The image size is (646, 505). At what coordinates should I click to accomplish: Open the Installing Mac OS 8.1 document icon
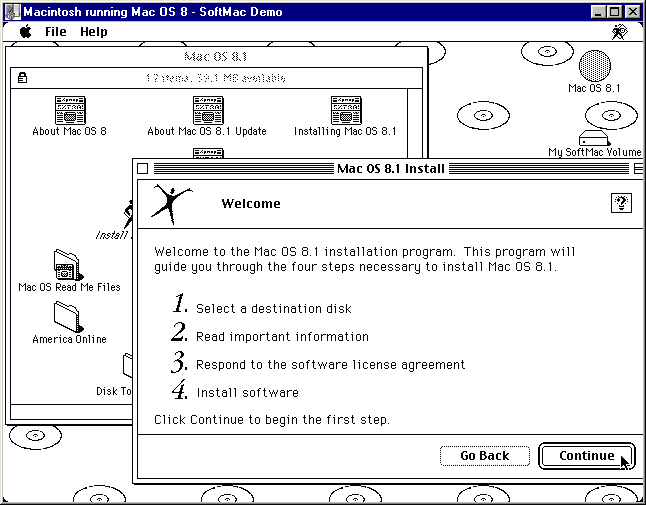pos(346,110)
